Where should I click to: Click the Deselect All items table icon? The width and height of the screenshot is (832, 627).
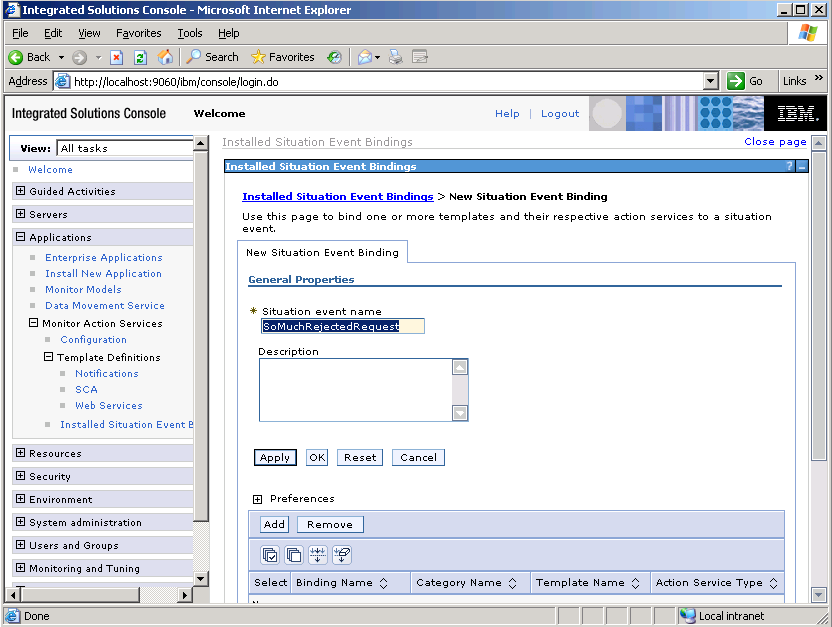pyautogui.click(x=293, y=555)
